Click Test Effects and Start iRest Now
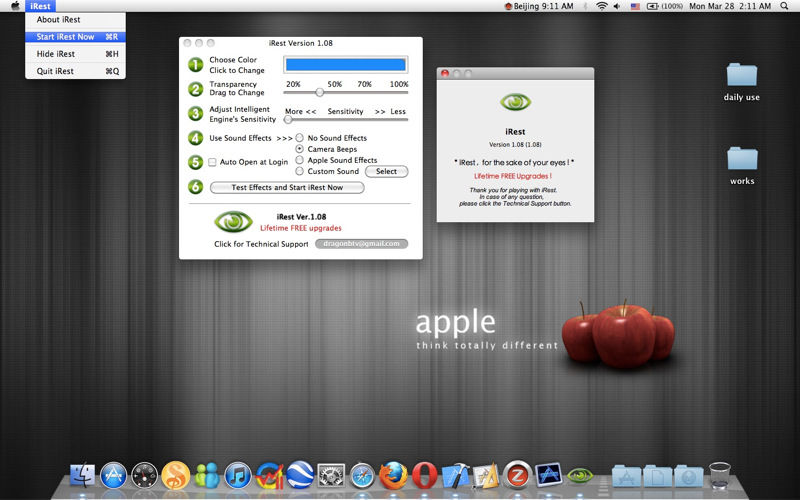Viewport: 800px width, 500px height. (287, 188)
